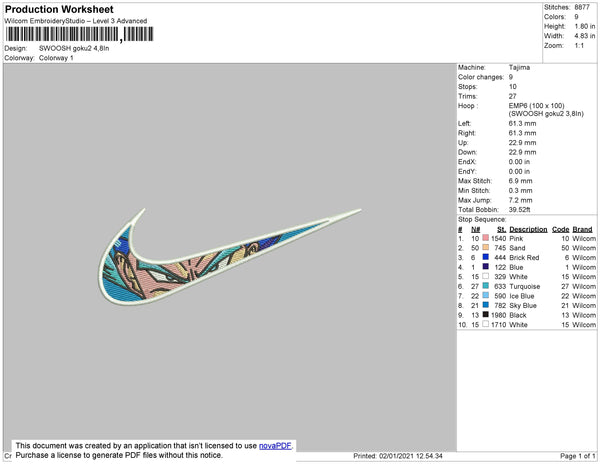The height and width of the screenshot is (464, 600).
Task: Click stitch count '1540' in Pink row
Action: pyautogui.click(x=499, y=238)
